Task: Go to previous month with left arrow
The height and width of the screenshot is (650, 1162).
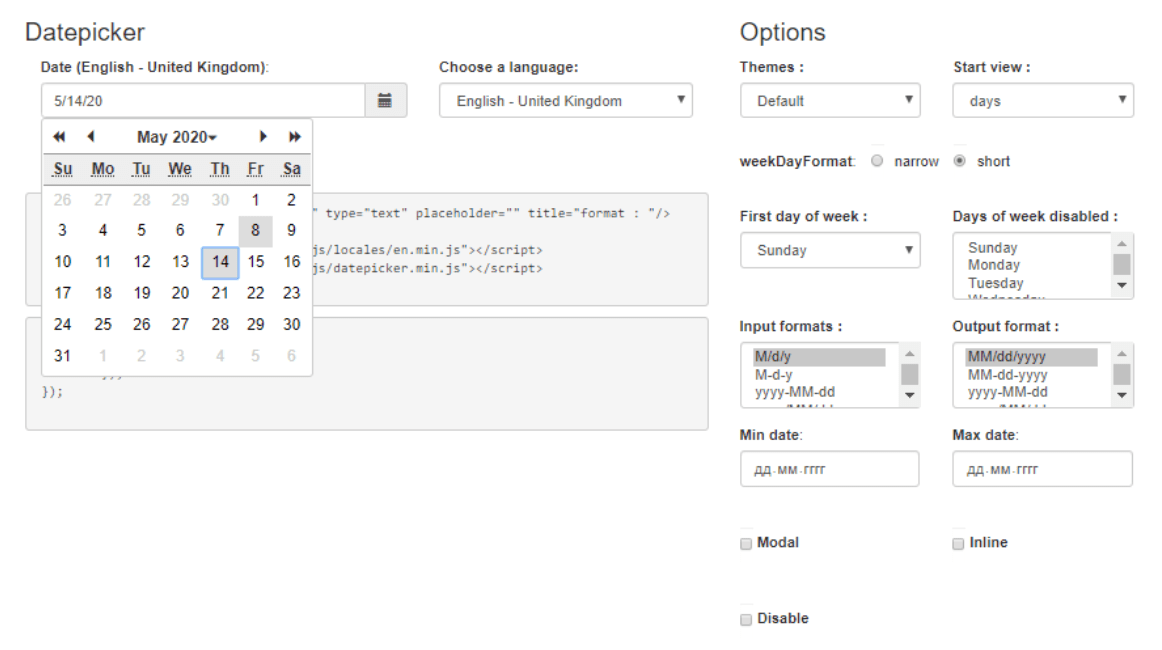Action: pyautogui.click(x=91, y=137)
